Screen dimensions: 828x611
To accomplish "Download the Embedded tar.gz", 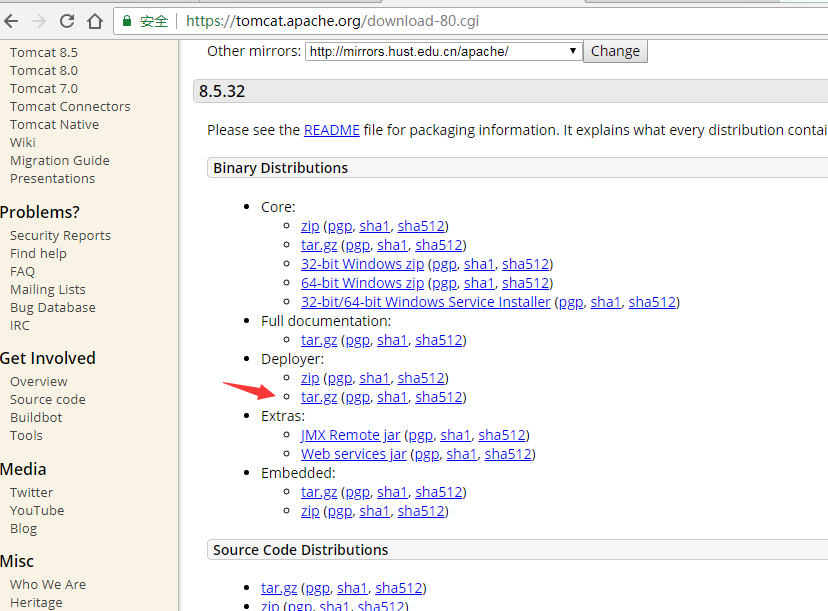I will pos(319,492).
